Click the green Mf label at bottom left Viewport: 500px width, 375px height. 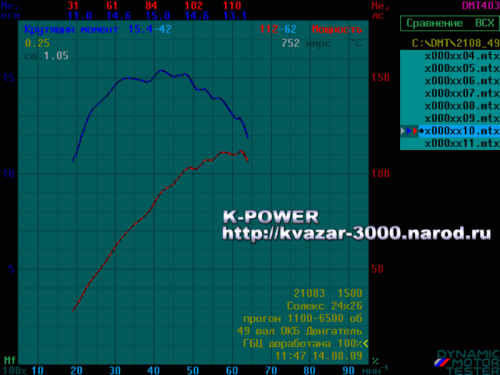pos(10,360)
